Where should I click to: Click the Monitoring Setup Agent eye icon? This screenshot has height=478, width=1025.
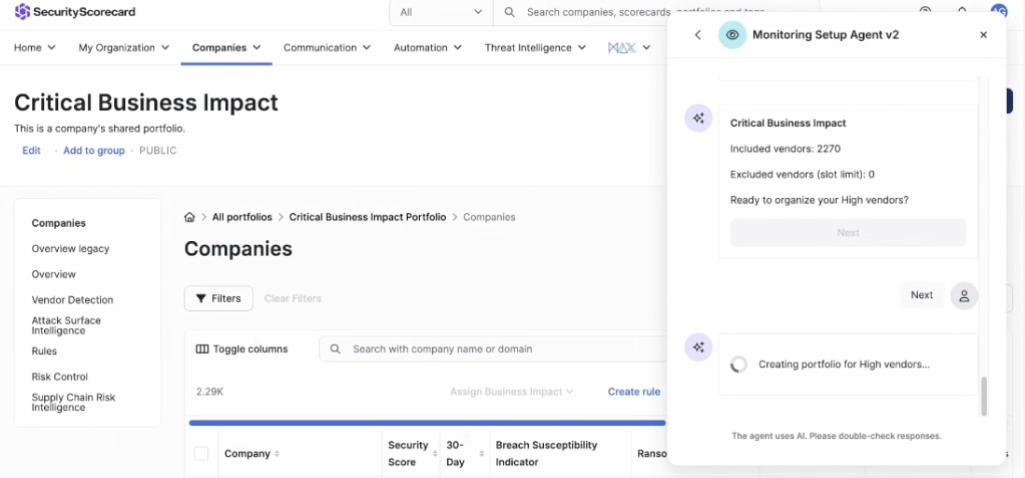(x=732, y=35)
